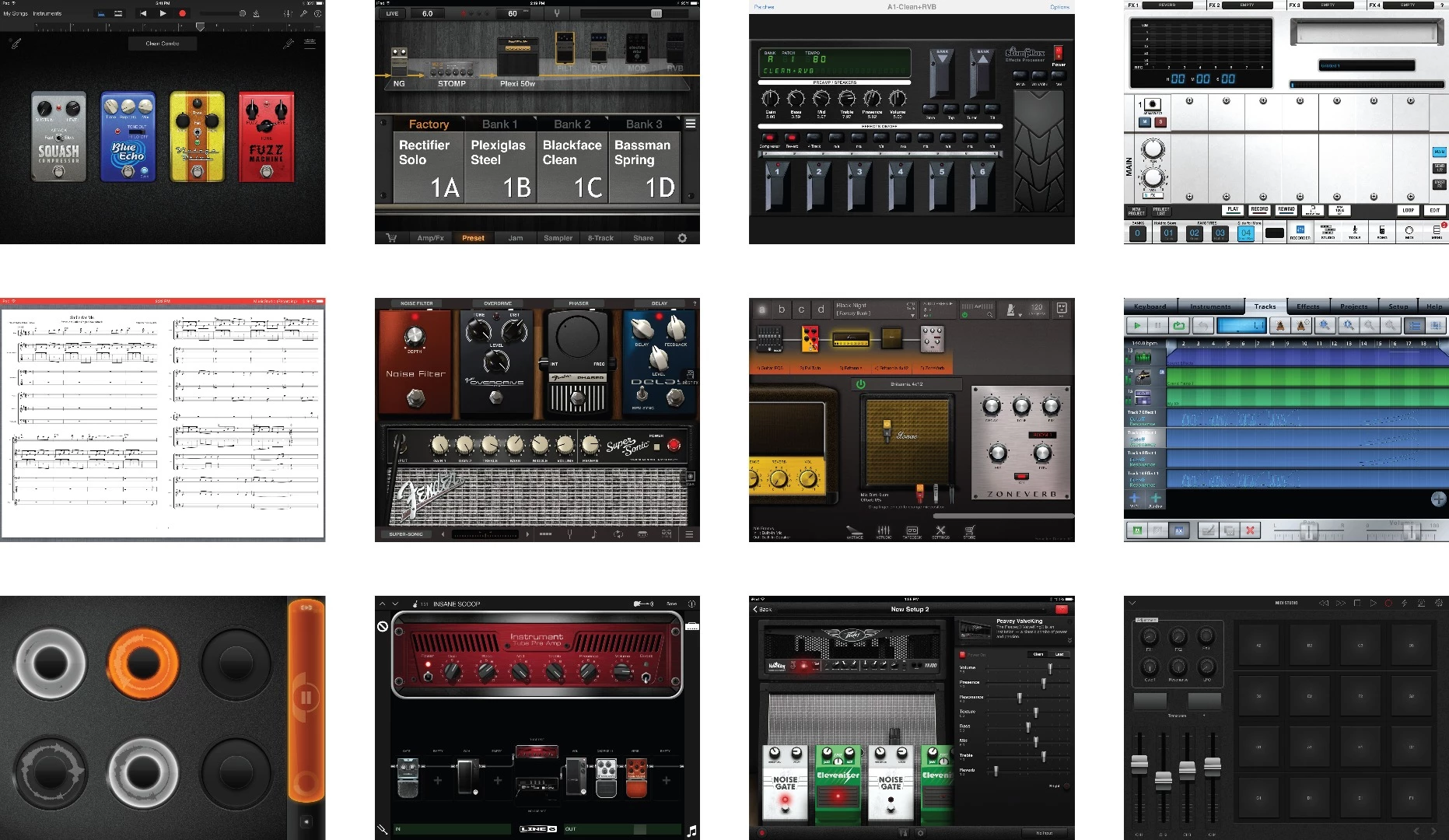Switch to 8-Track tab in AmpliTube
The width and height of the screenshot is (1449, 840).
click(x=600, y=238)
